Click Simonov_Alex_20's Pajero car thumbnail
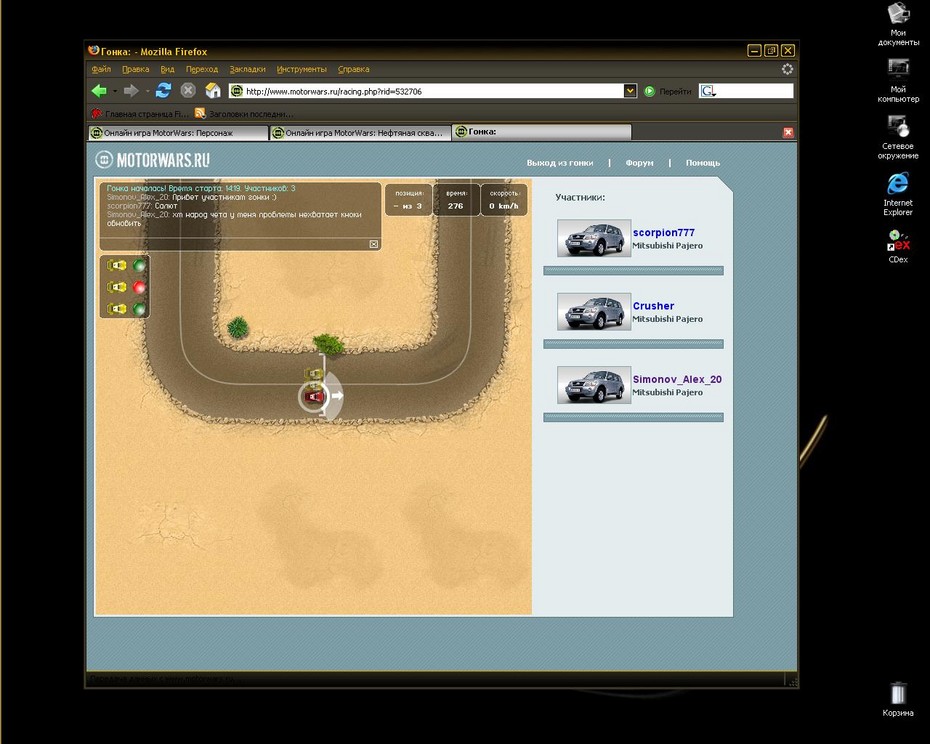 coord(594,386)
